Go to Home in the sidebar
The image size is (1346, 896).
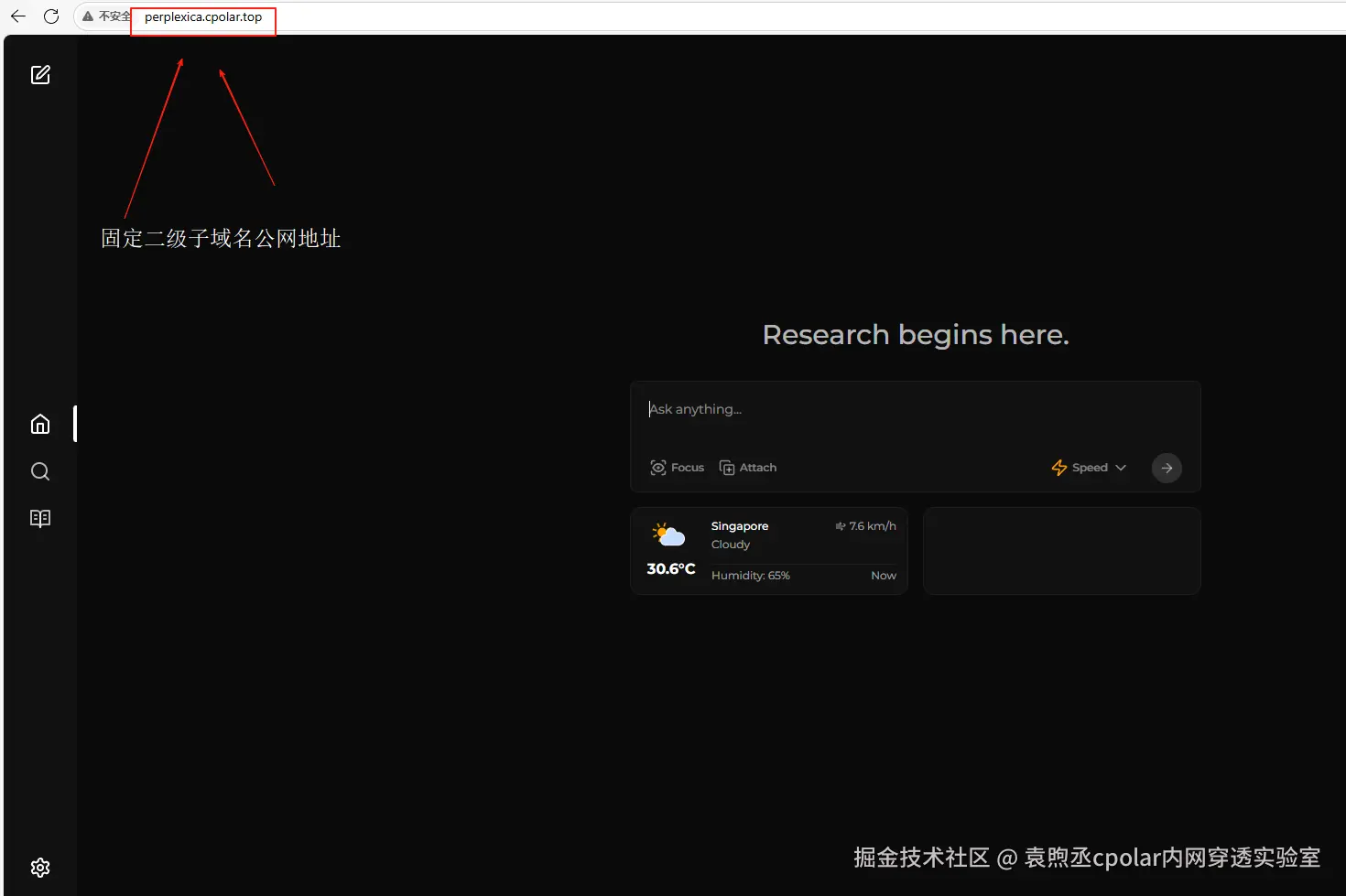(x=40, y=424)
